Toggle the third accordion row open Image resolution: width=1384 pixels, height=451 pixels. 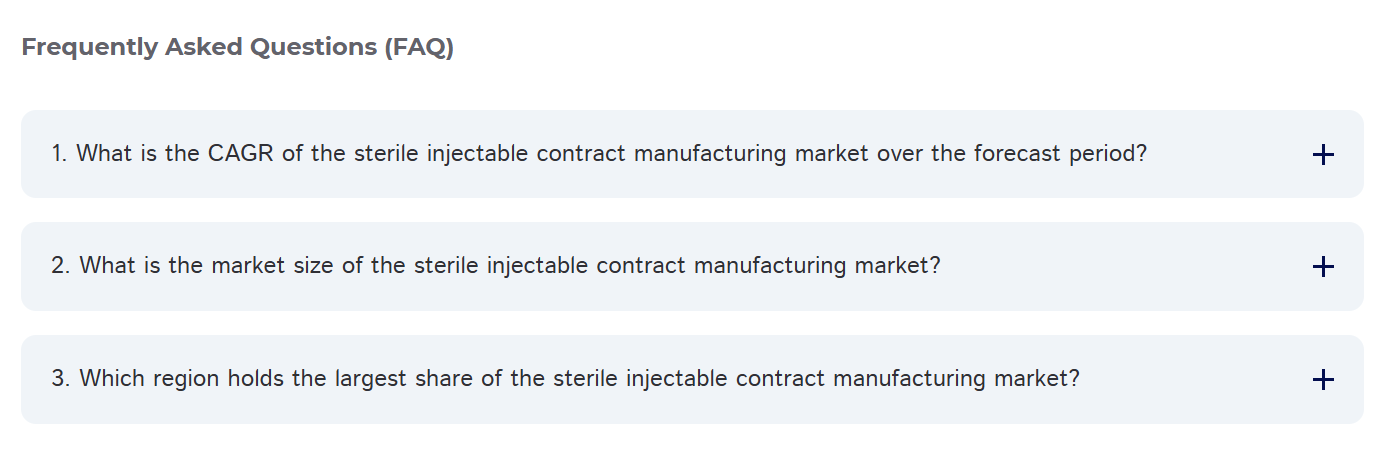point(692,379)
